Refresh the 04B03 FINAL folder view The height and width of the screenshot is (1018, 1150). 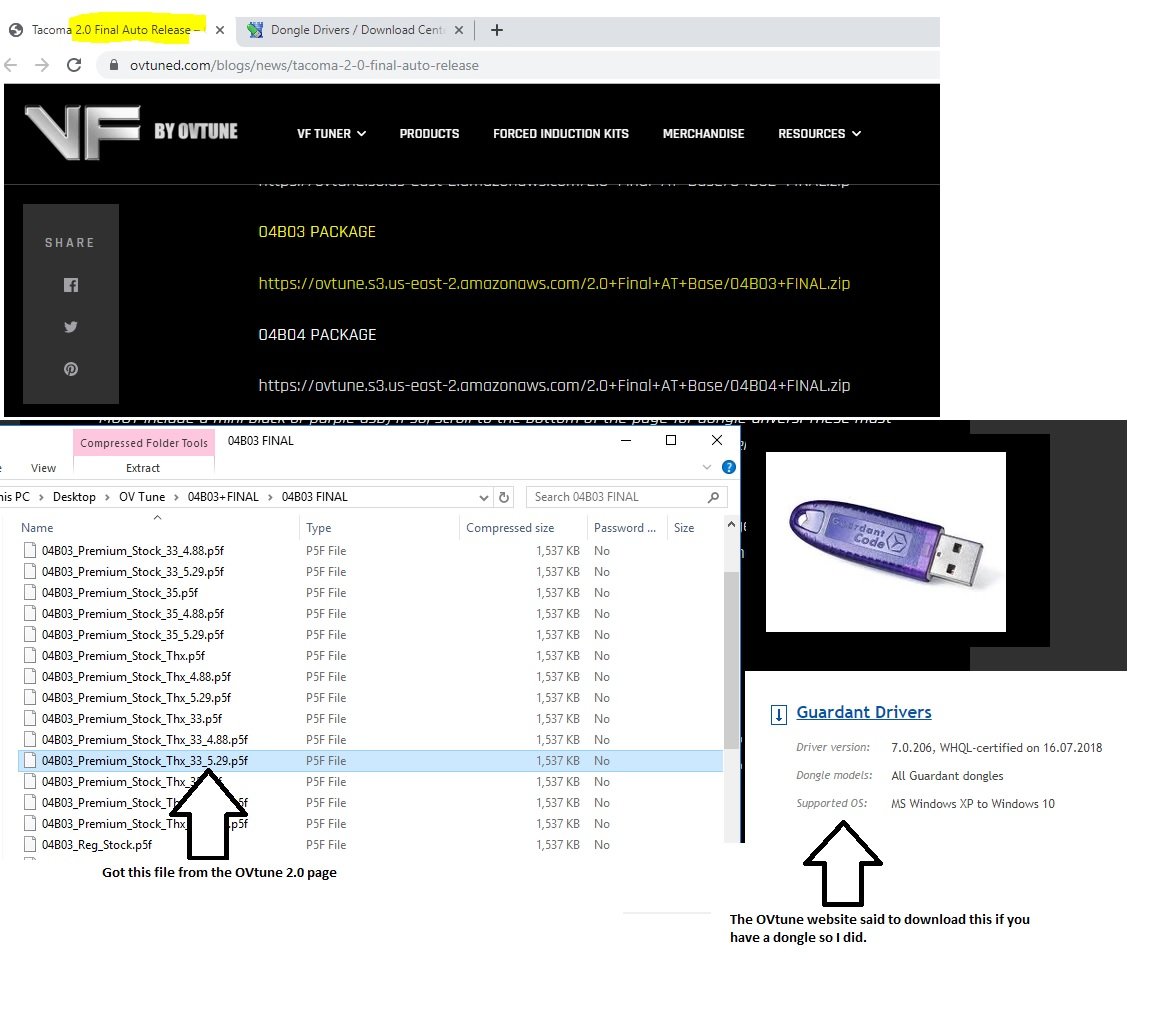[504, 497]
